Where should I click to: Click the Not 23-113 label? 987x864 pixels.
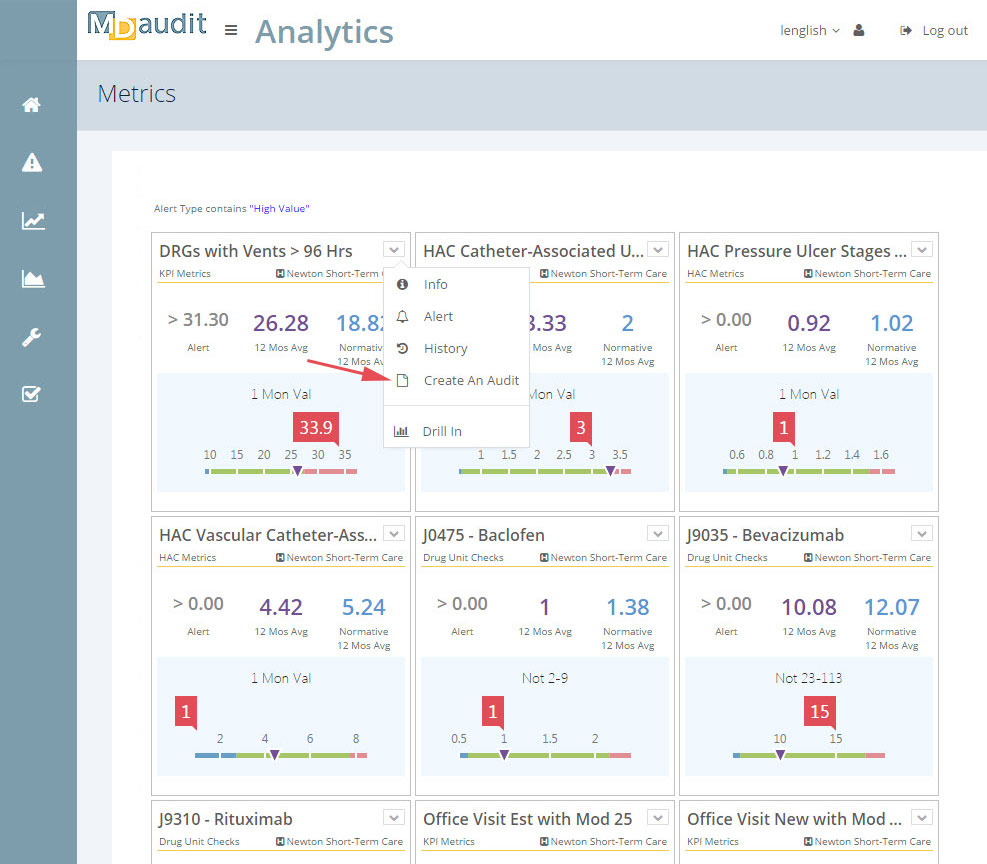click(808, 678)
